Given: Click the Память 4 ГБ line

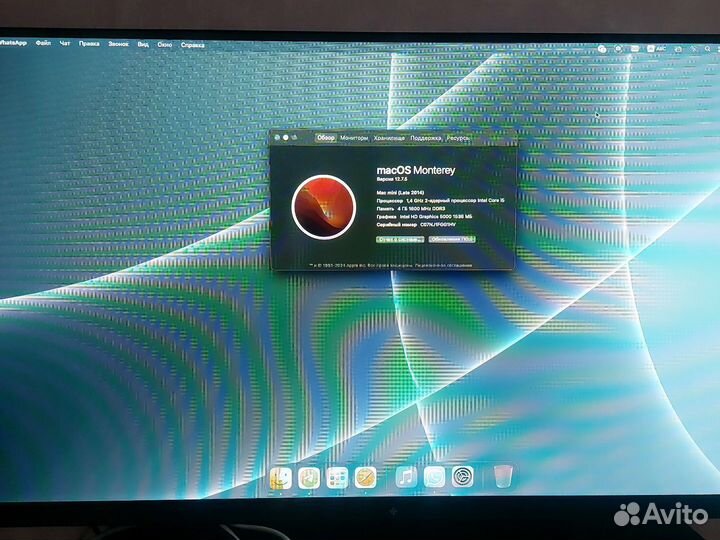Looking at the screenshot, I should tap(411, 208).
